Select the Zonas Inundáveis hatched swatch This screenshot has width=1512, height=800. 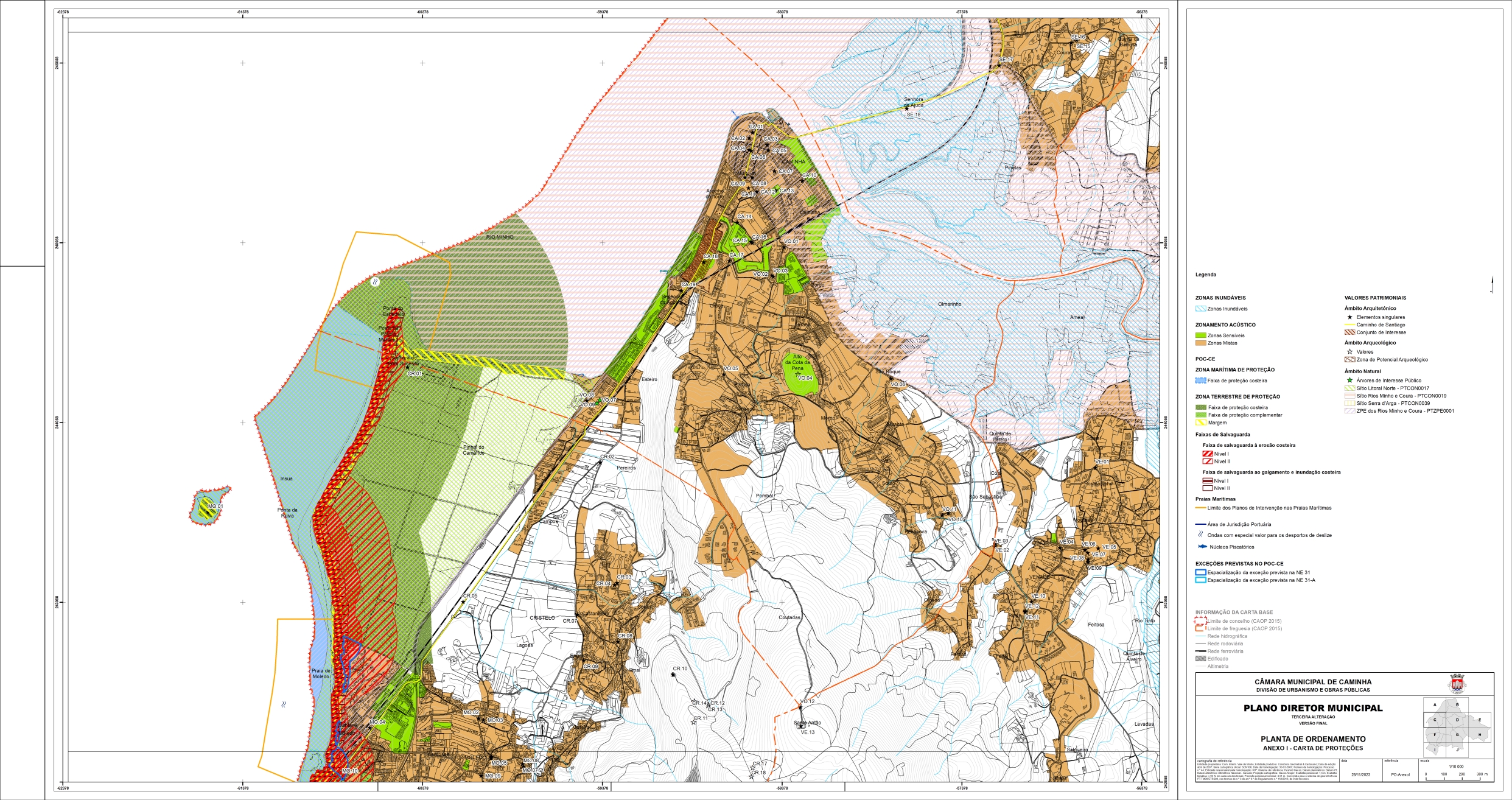1201,309
